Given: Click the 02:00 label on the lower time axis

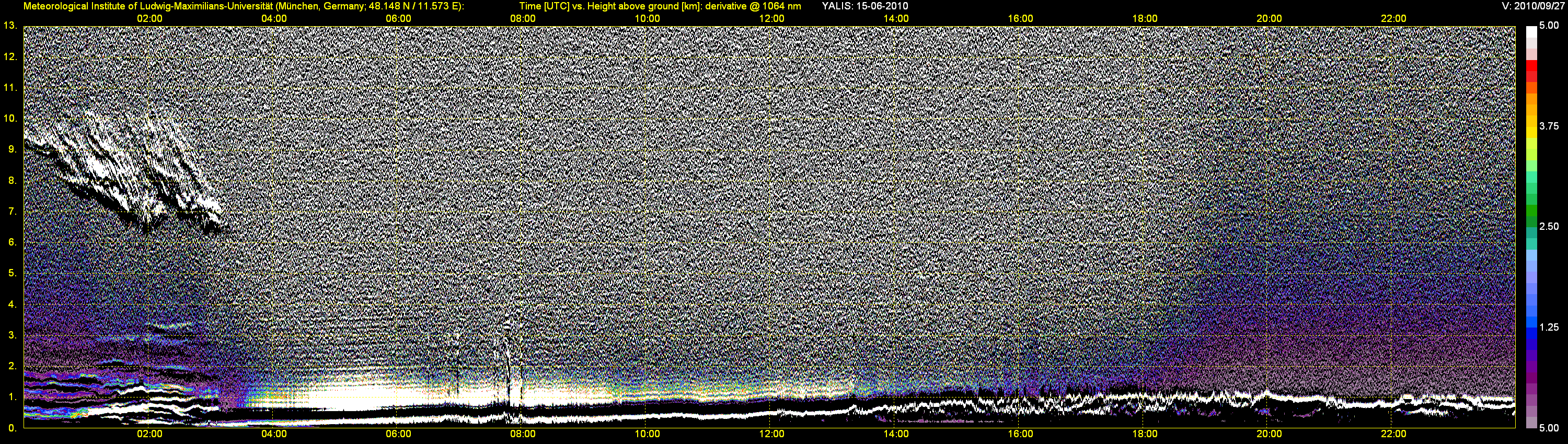Looking at the screenshot, I should 149,434.
